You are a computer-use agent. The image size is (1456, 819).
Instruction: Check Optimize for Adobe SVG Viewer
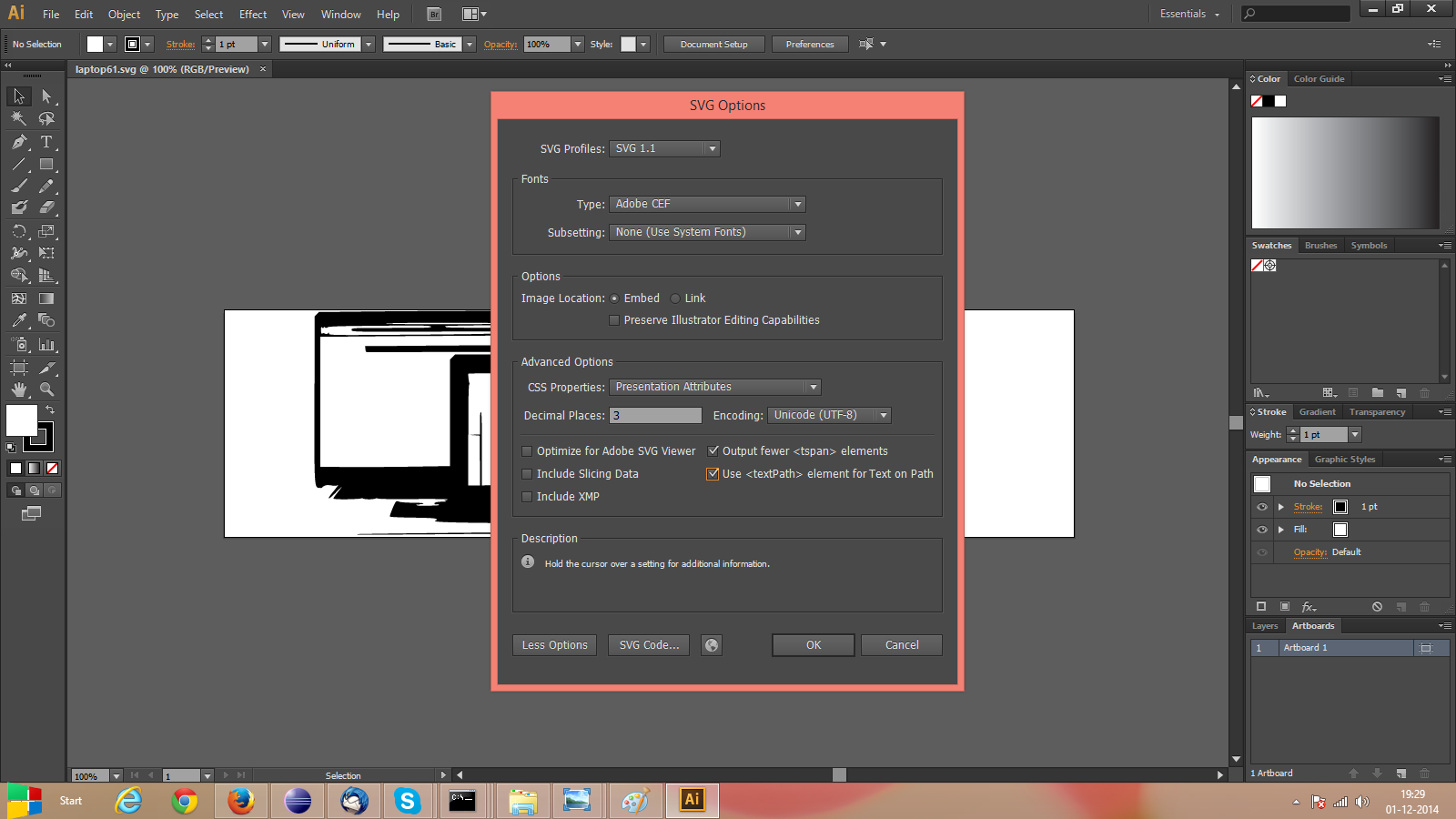coord(527,451)
